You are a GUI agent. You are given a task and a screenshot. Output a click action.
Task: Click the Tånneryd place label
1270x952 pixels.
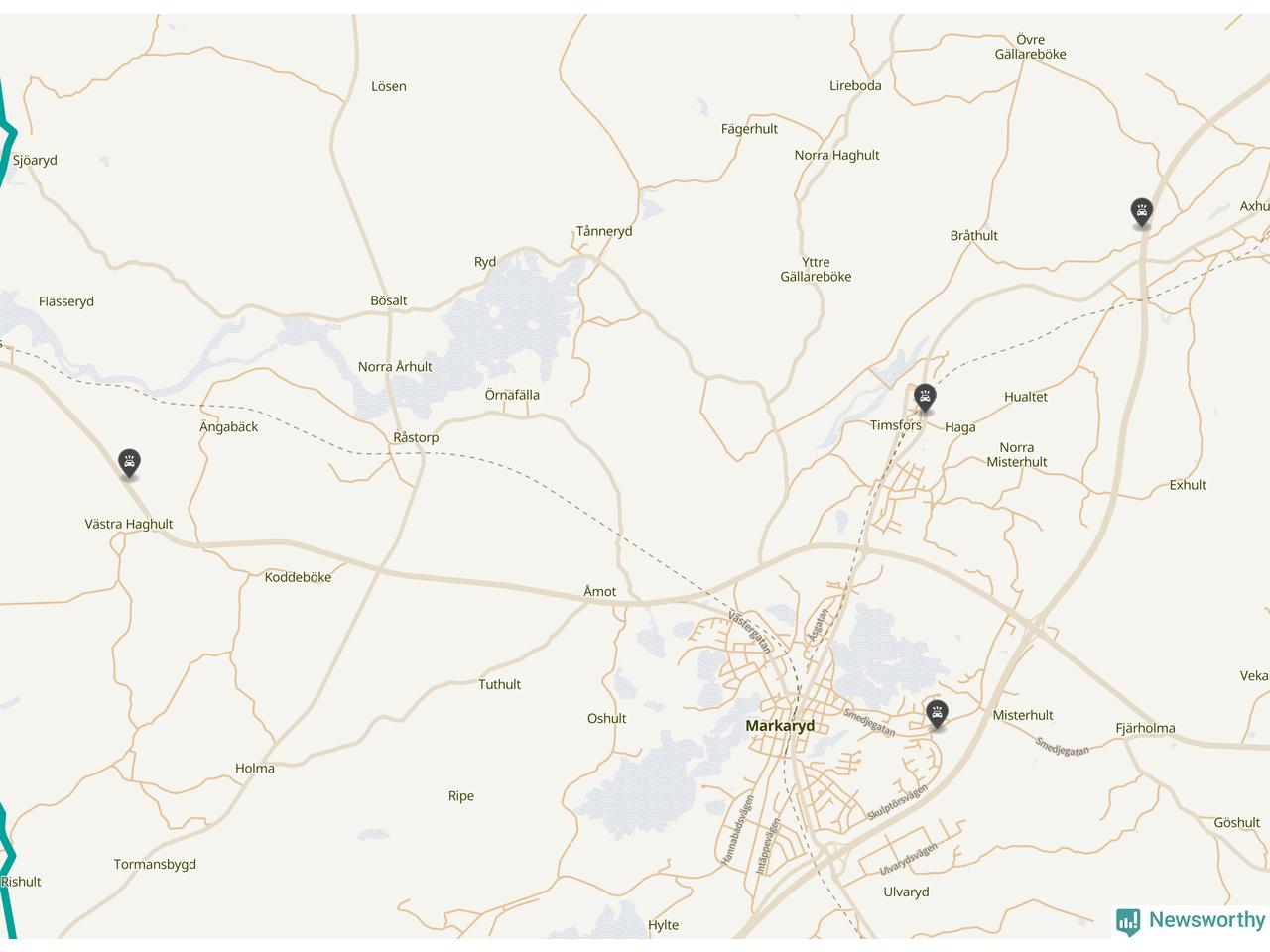[604, 231]
